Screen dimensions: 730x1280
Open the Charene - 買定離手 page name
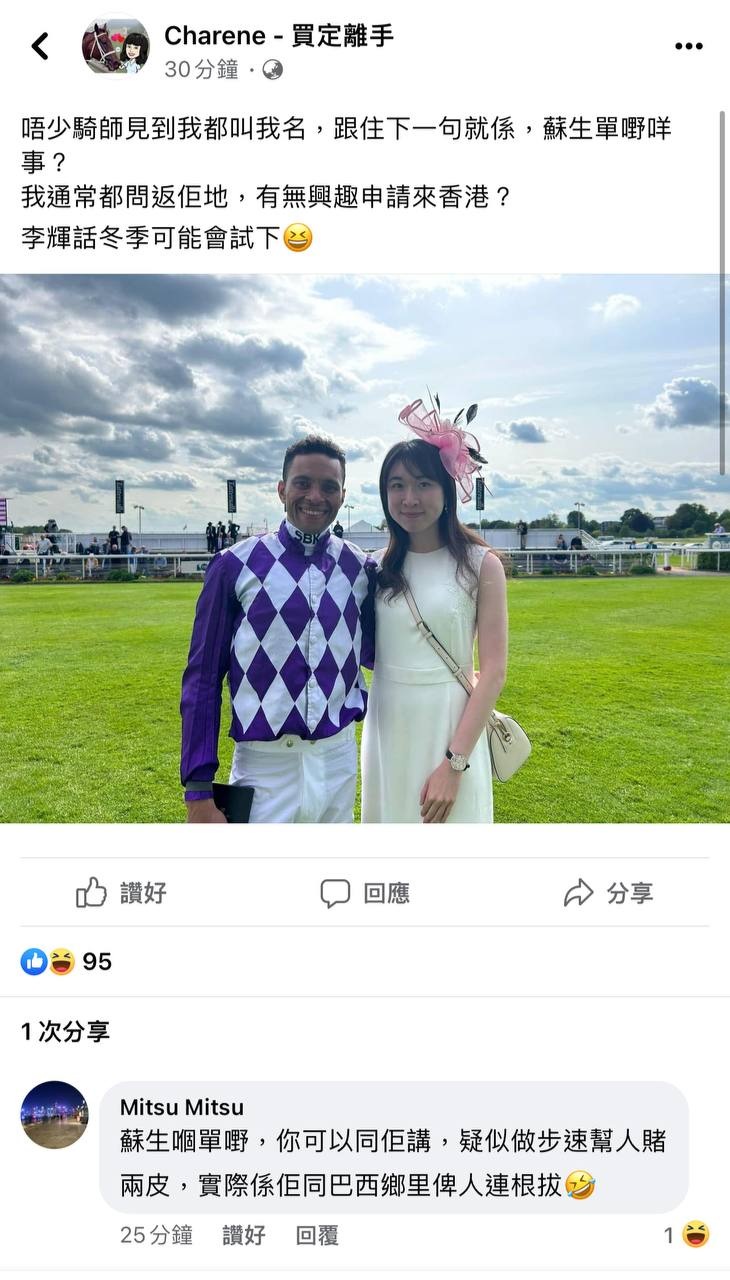[279, 36]
